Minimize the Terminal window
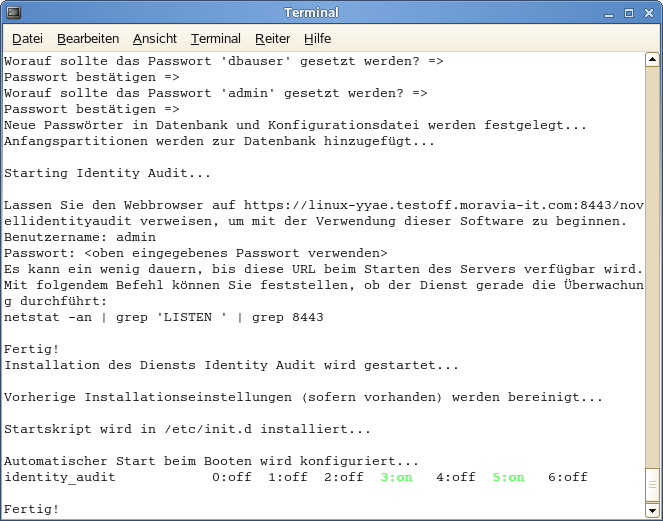Viewport: 663px width, 521px height. click(x=609, y=13)
